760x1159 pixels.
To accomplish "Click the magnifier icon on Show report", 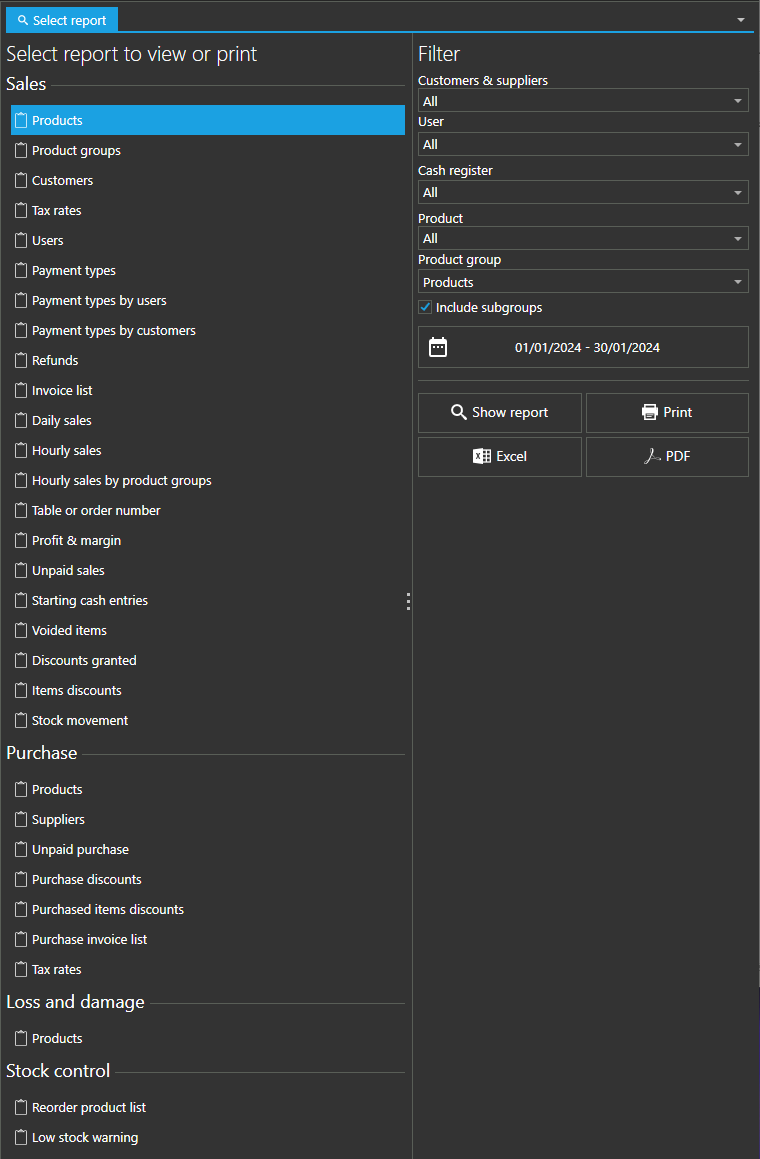I will [459, 412].
